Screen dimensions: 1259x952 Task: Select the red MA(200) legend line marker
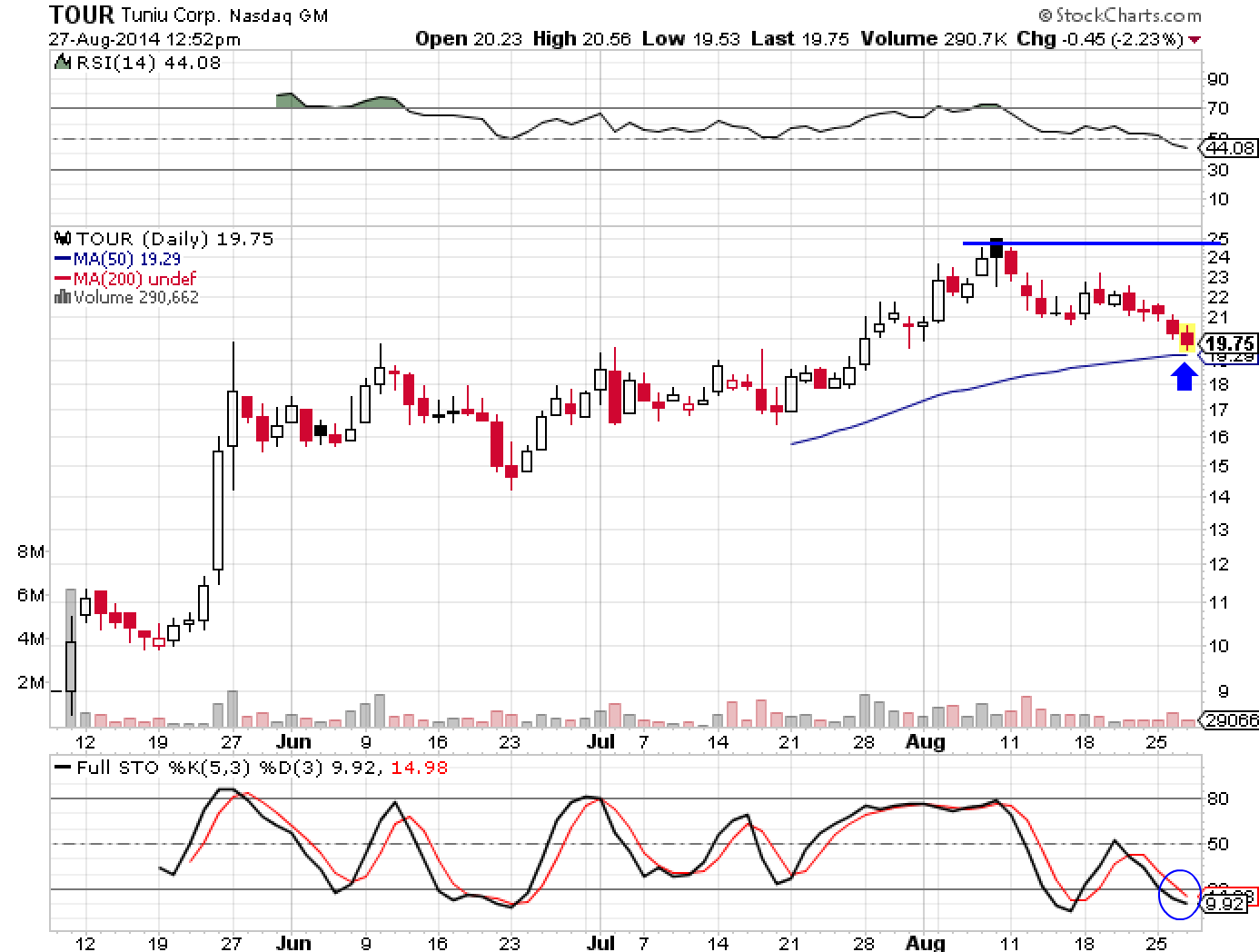coord(62,279)
